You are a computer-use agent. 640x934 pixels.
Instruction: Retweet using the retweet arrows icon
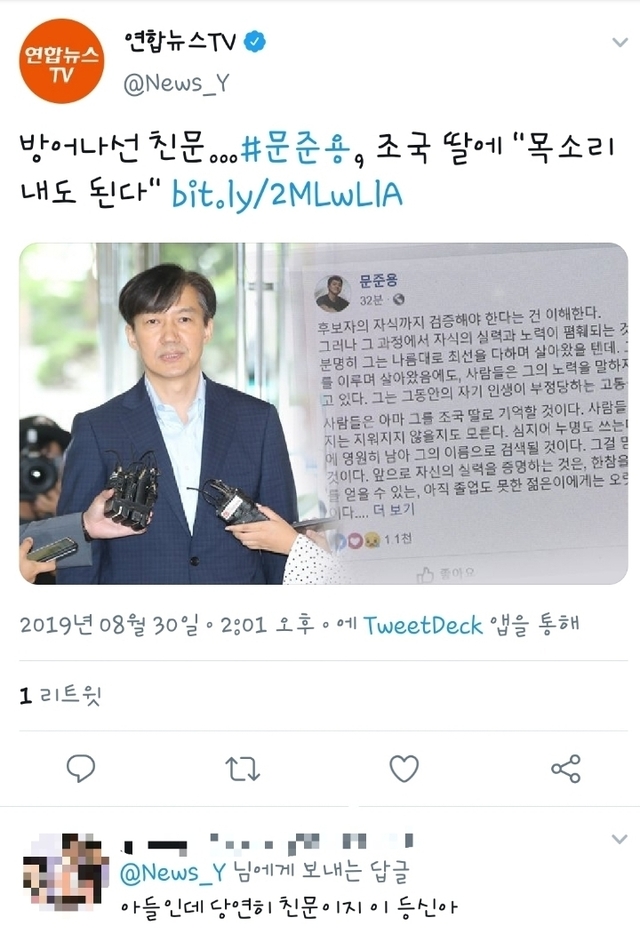(x=243, y=768)
